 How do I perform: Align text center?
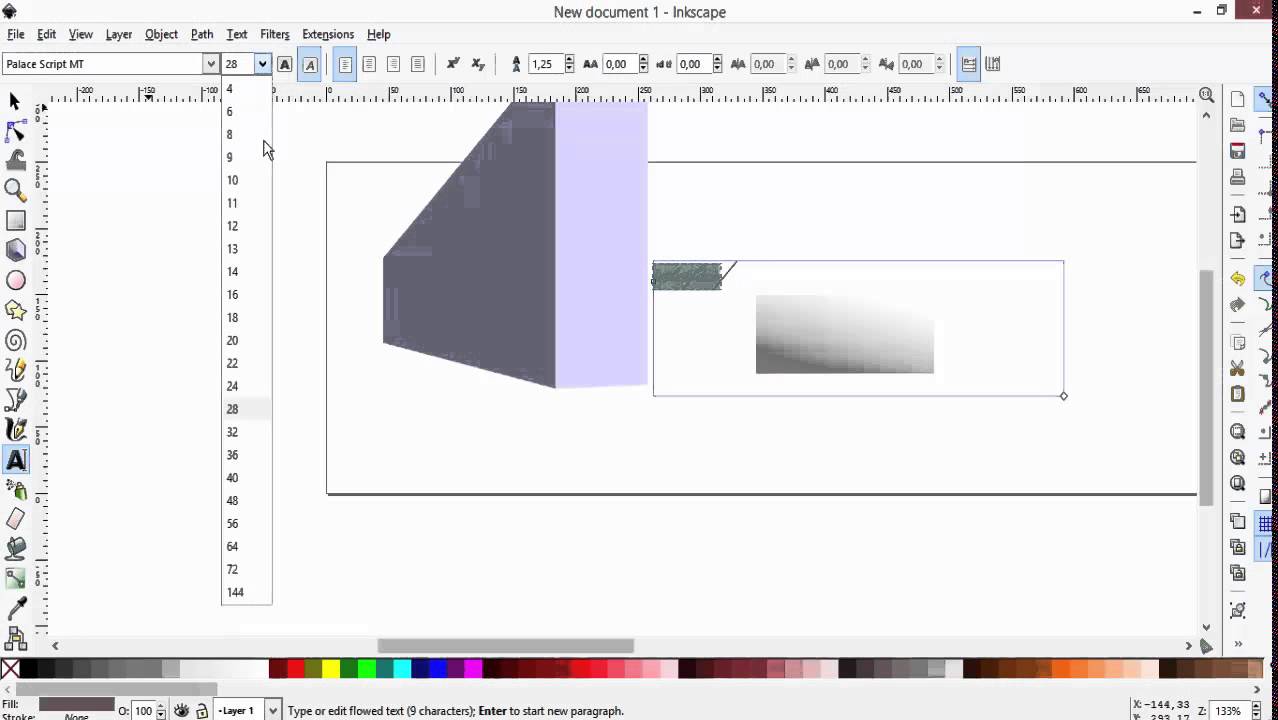(x=369, y=64)
